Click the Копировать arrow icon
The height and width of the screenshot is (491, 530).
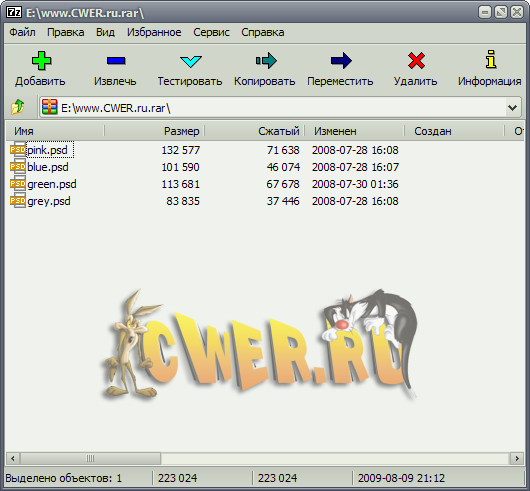point(266,61)
